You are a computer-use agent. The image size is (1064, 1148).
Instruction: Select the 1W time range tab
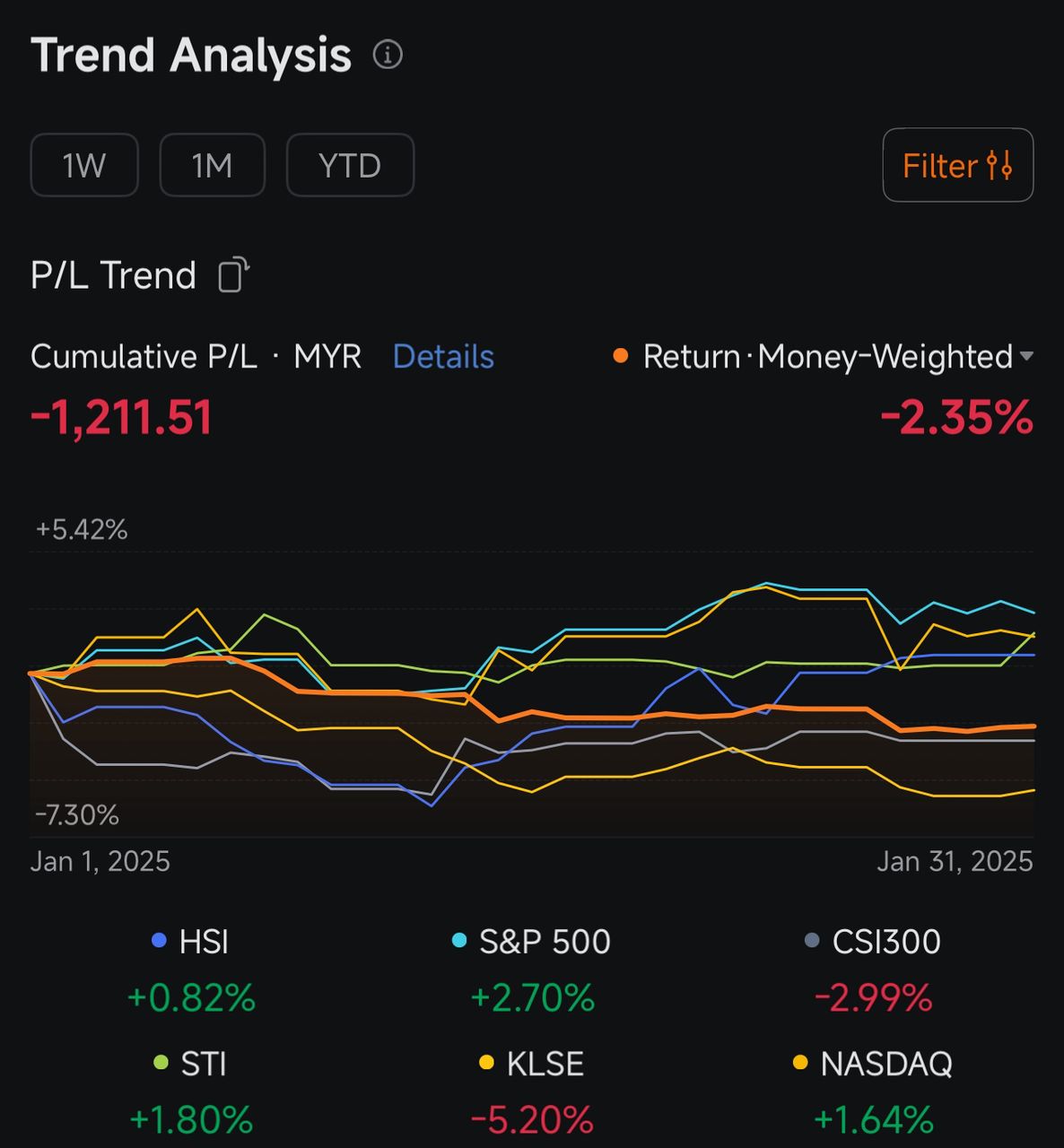[84, 165]
